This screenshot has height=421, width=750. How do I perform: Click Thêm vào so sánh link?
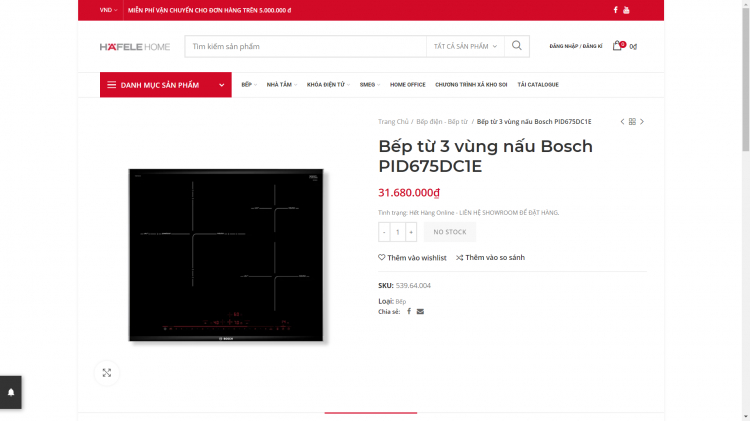click(x=490, y=257)
